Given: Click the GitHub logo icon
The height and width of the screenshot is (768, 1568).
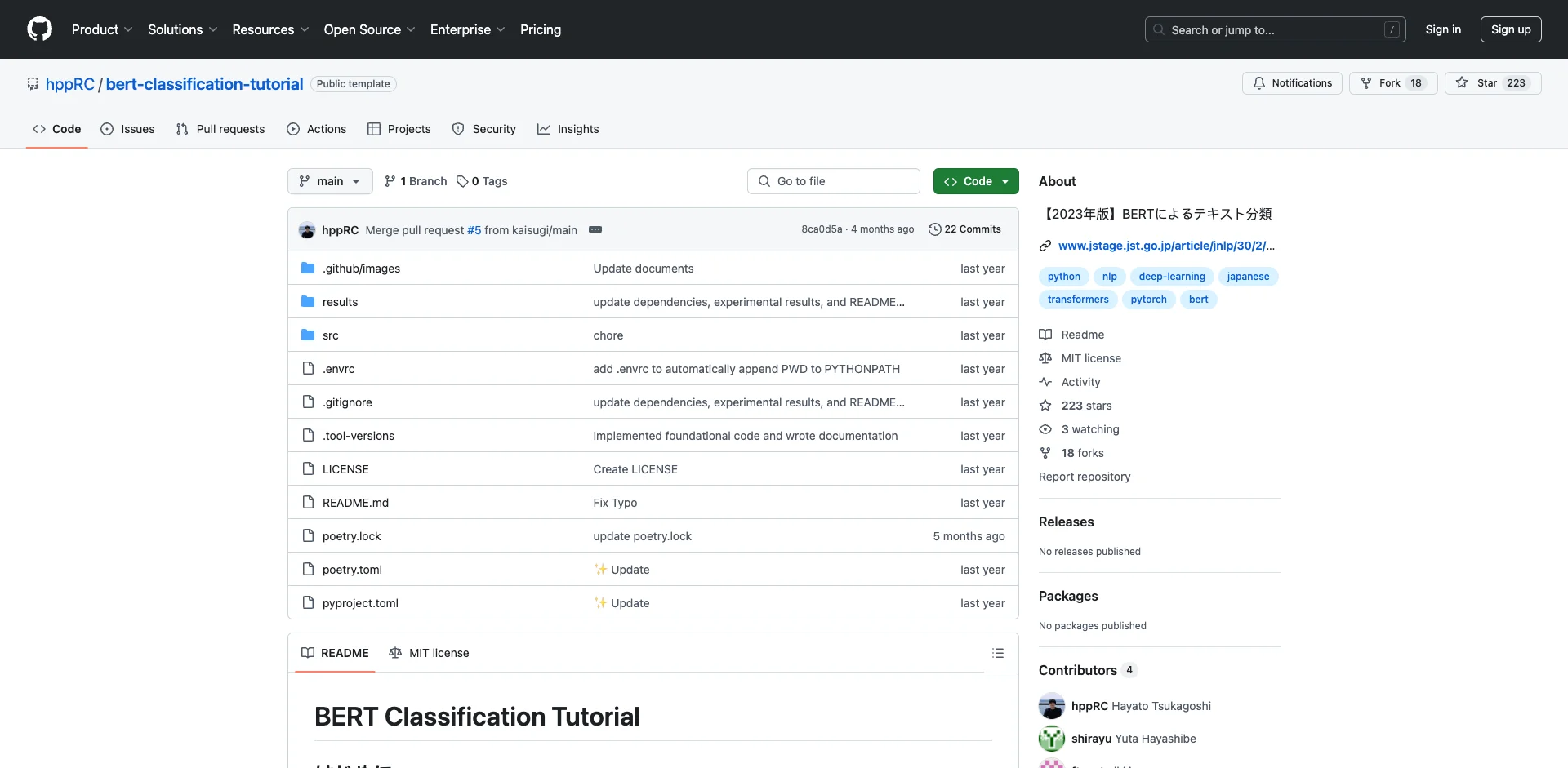Looking at the screenshot, I should [39, 29].
